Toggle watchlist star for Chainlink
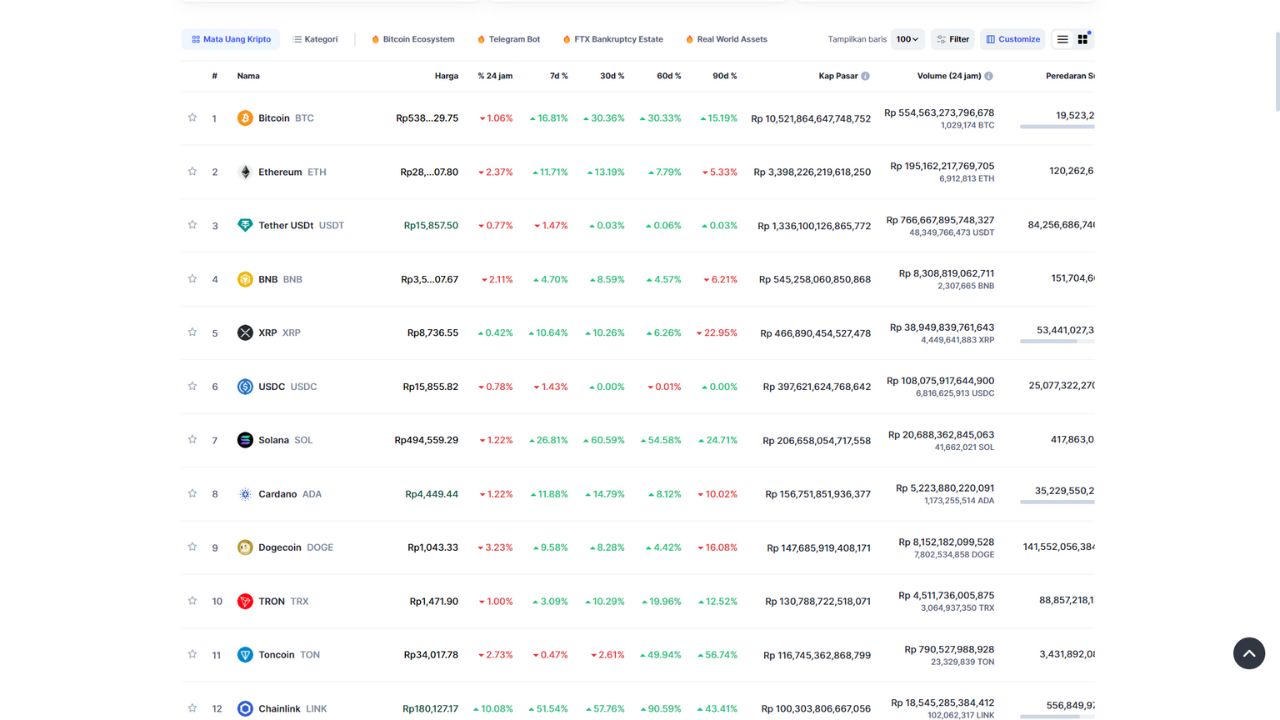 click(x=192, y=708)
